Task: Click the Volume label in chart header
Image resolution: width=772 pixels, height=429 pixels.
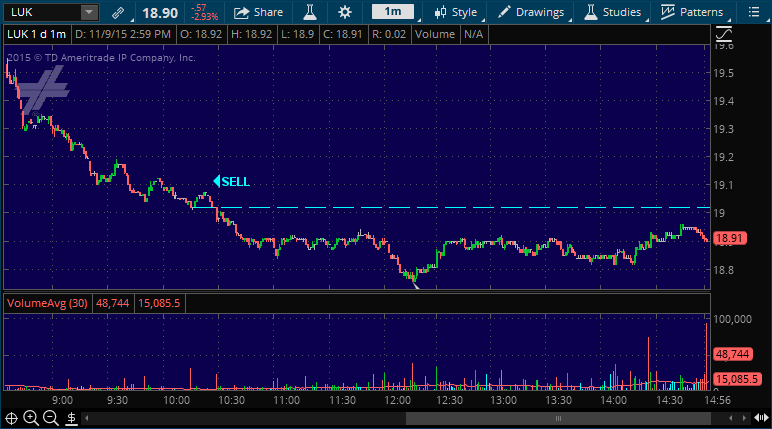Action: coord(435,34)
